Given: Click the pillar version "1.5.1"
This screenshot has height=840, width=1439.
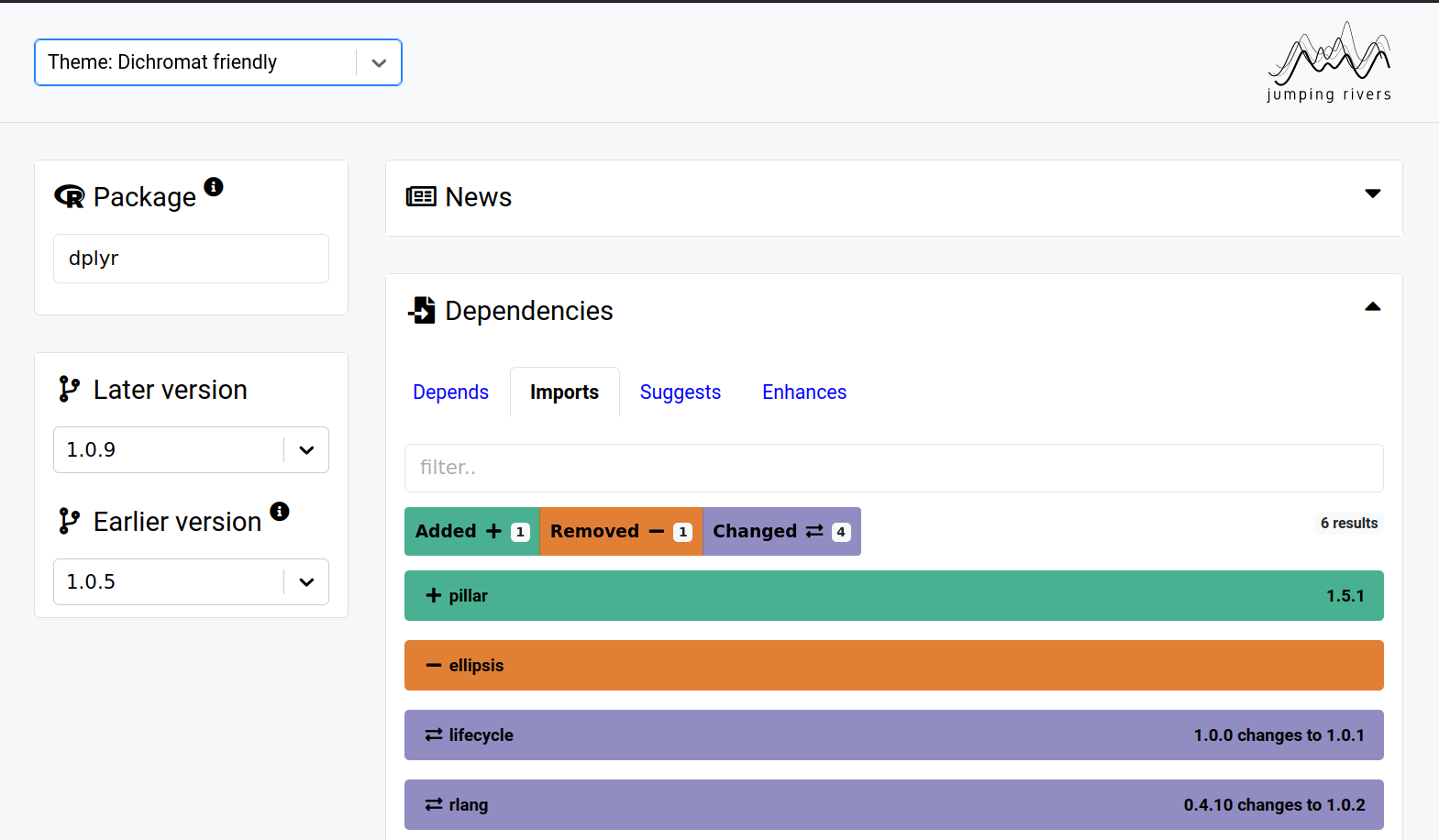Looking at the screenshot, I should coord(1345,595).
